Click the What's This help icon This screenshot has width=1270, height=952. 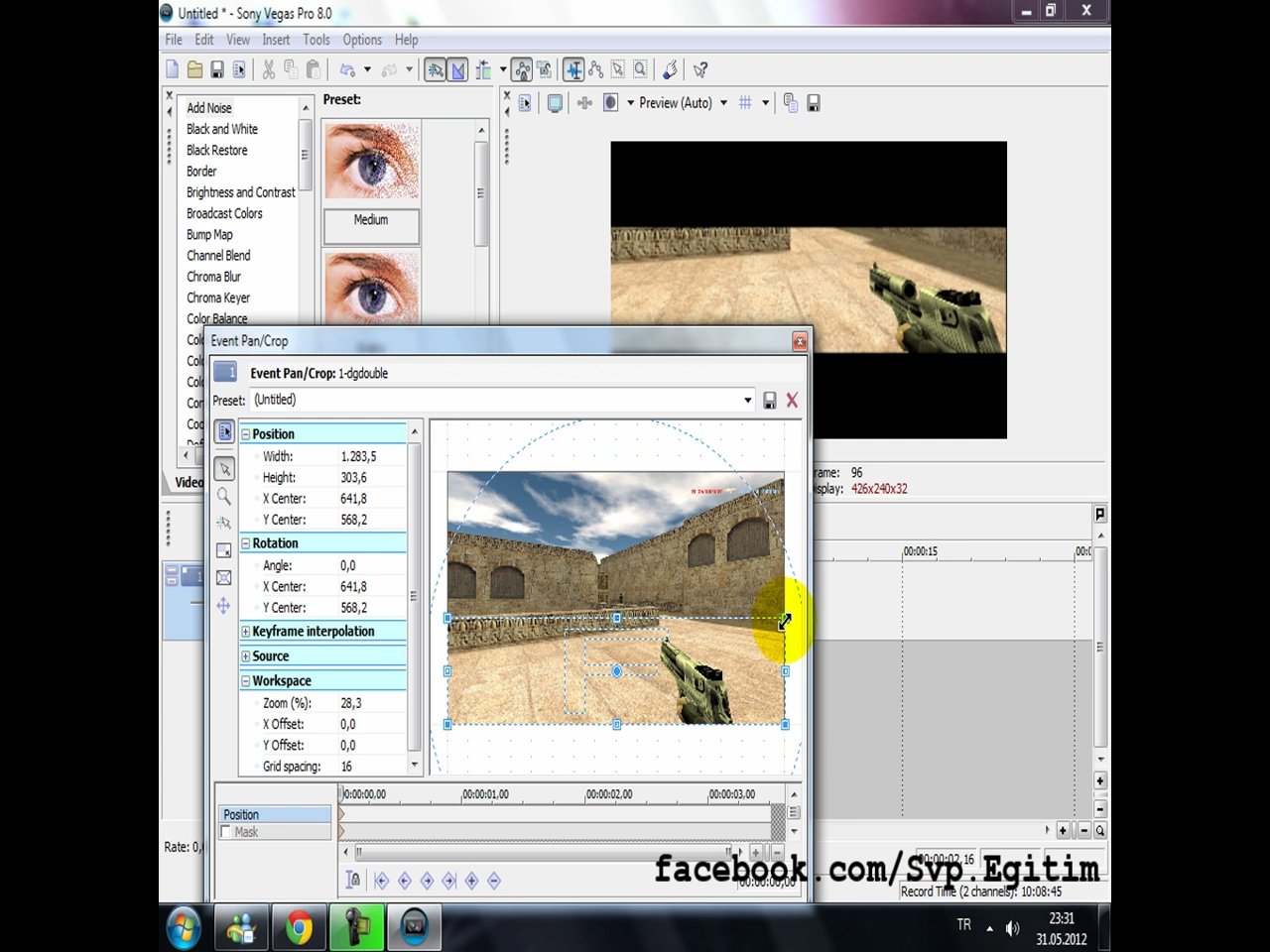coord(700,69)
